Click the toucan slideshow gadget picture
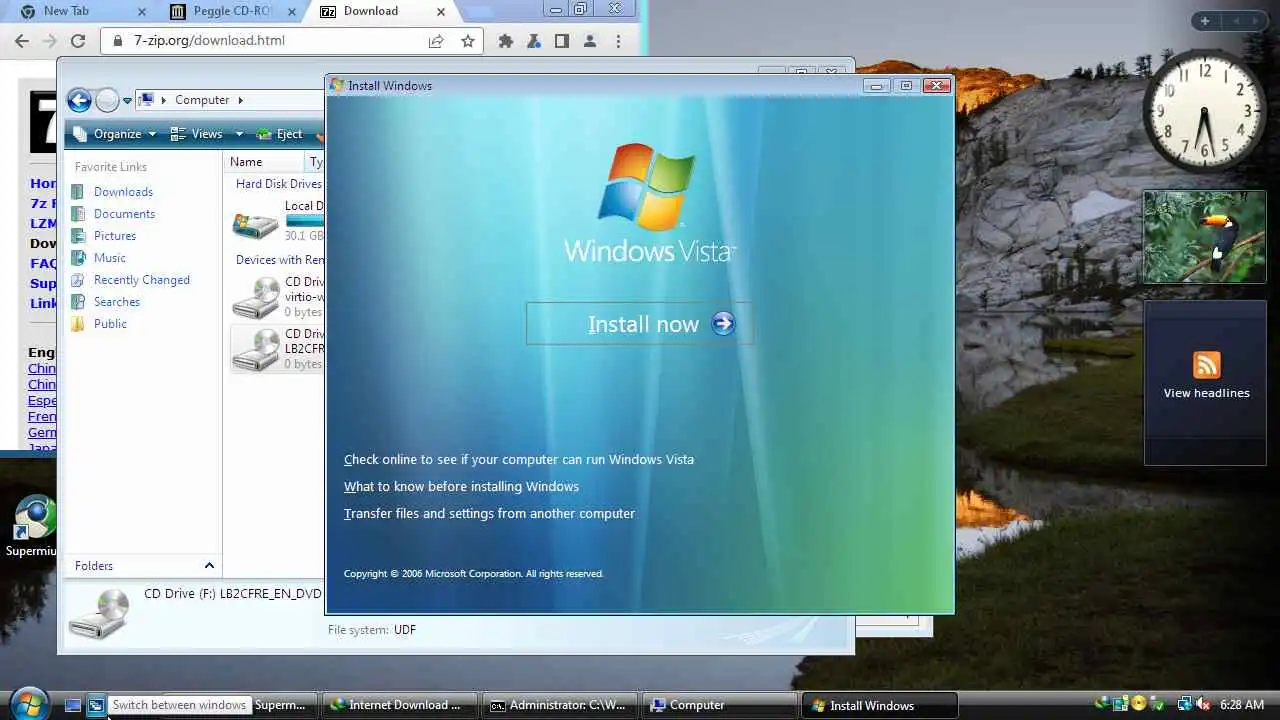 pyautogui.click(x=1205, y=237)
